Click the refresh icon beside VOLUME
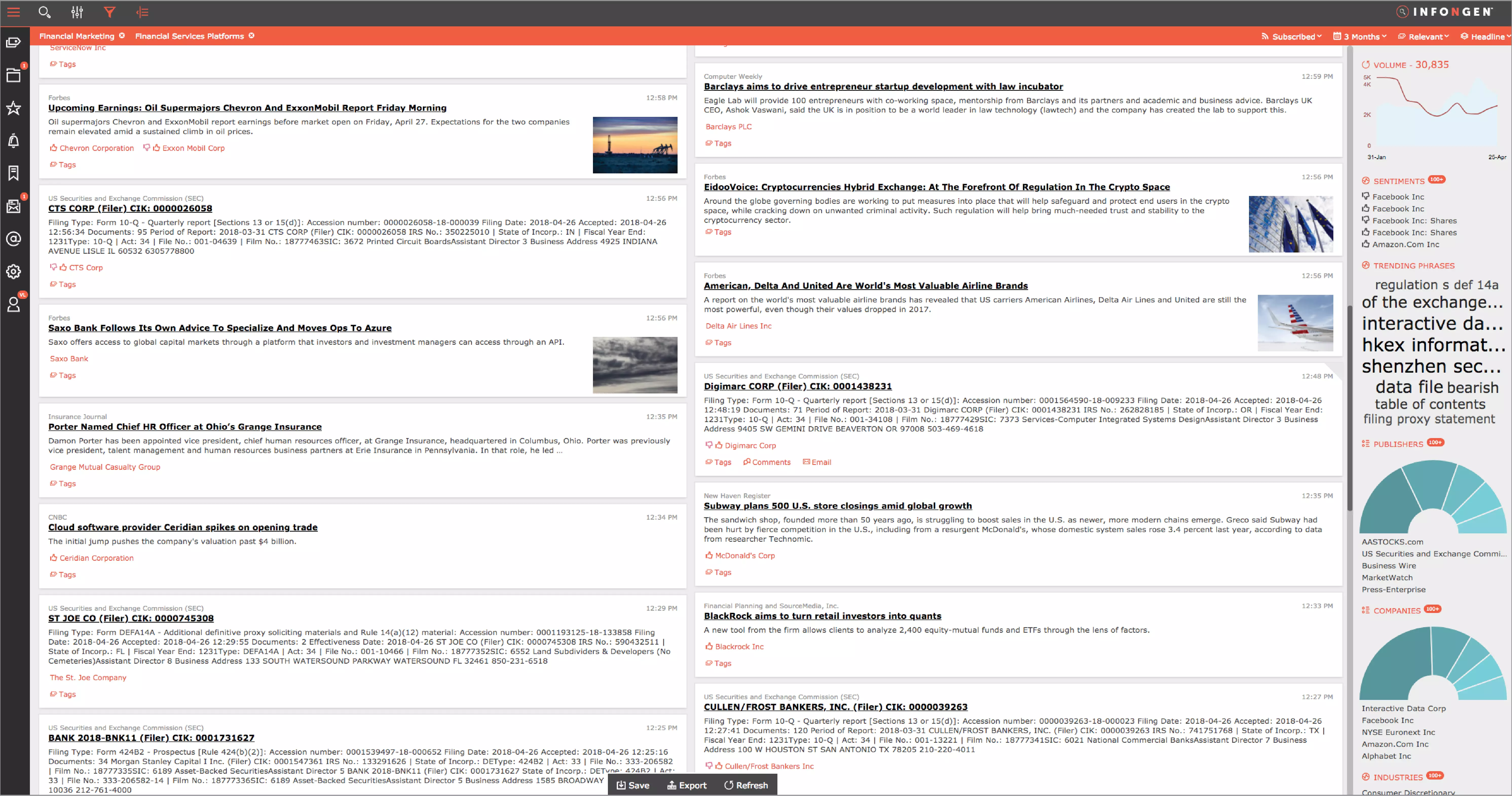Image resolution: width=1512 pixels, height=796 pixels. [1366, 65]
